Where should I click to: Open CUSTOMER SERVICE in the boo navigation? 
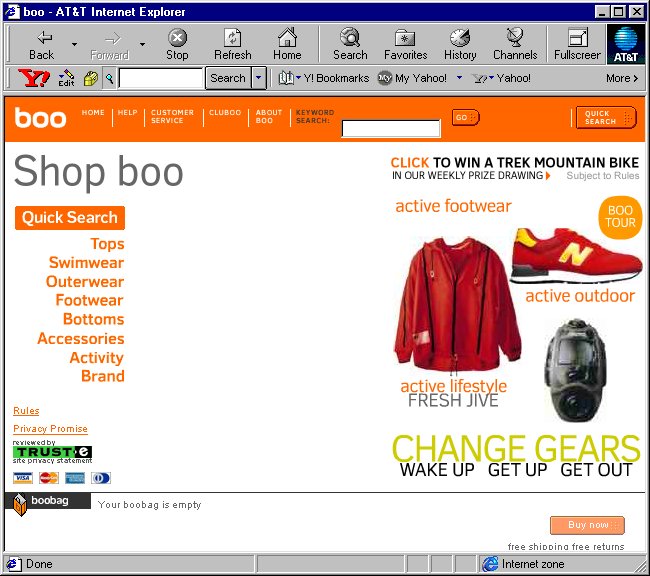[172, 117]
